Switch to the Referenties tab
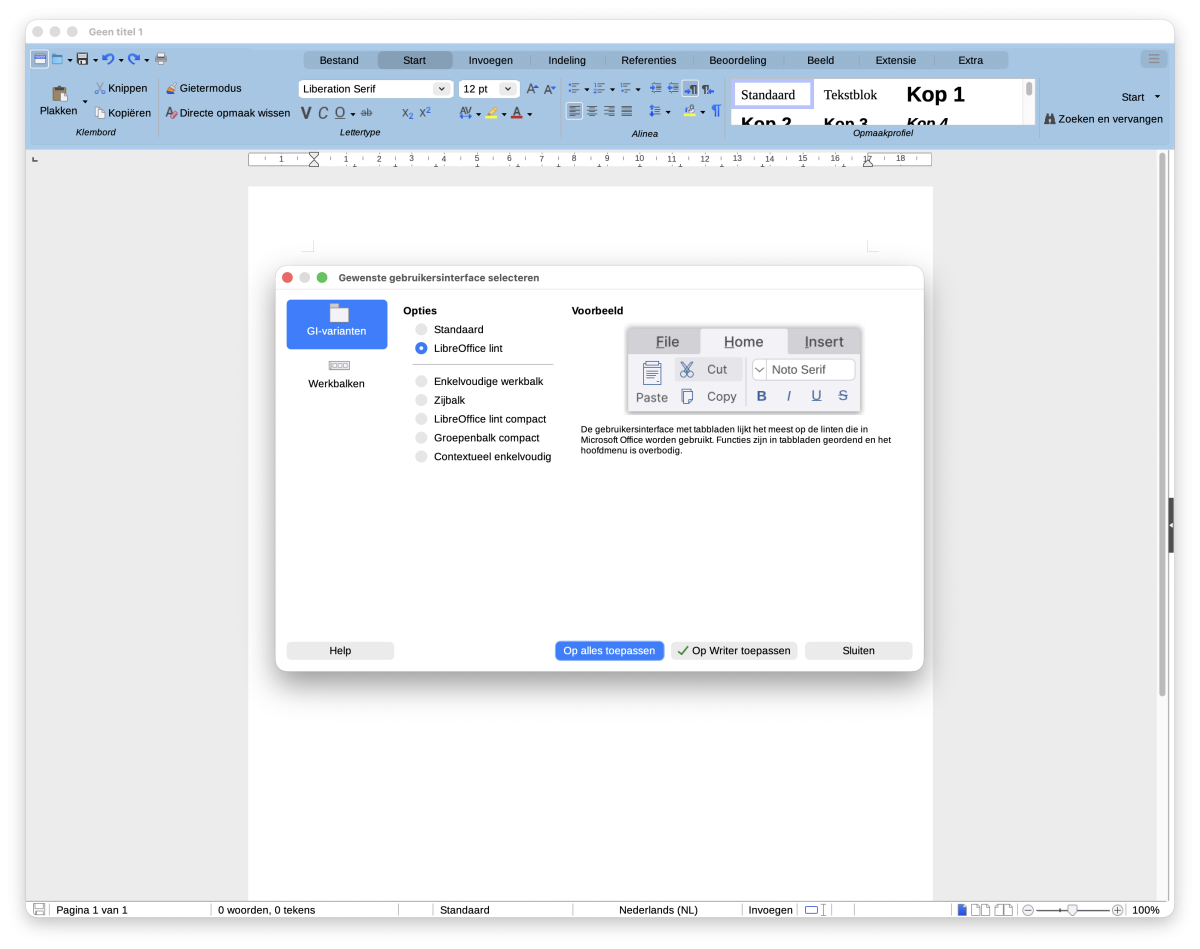 pos(649,60)
